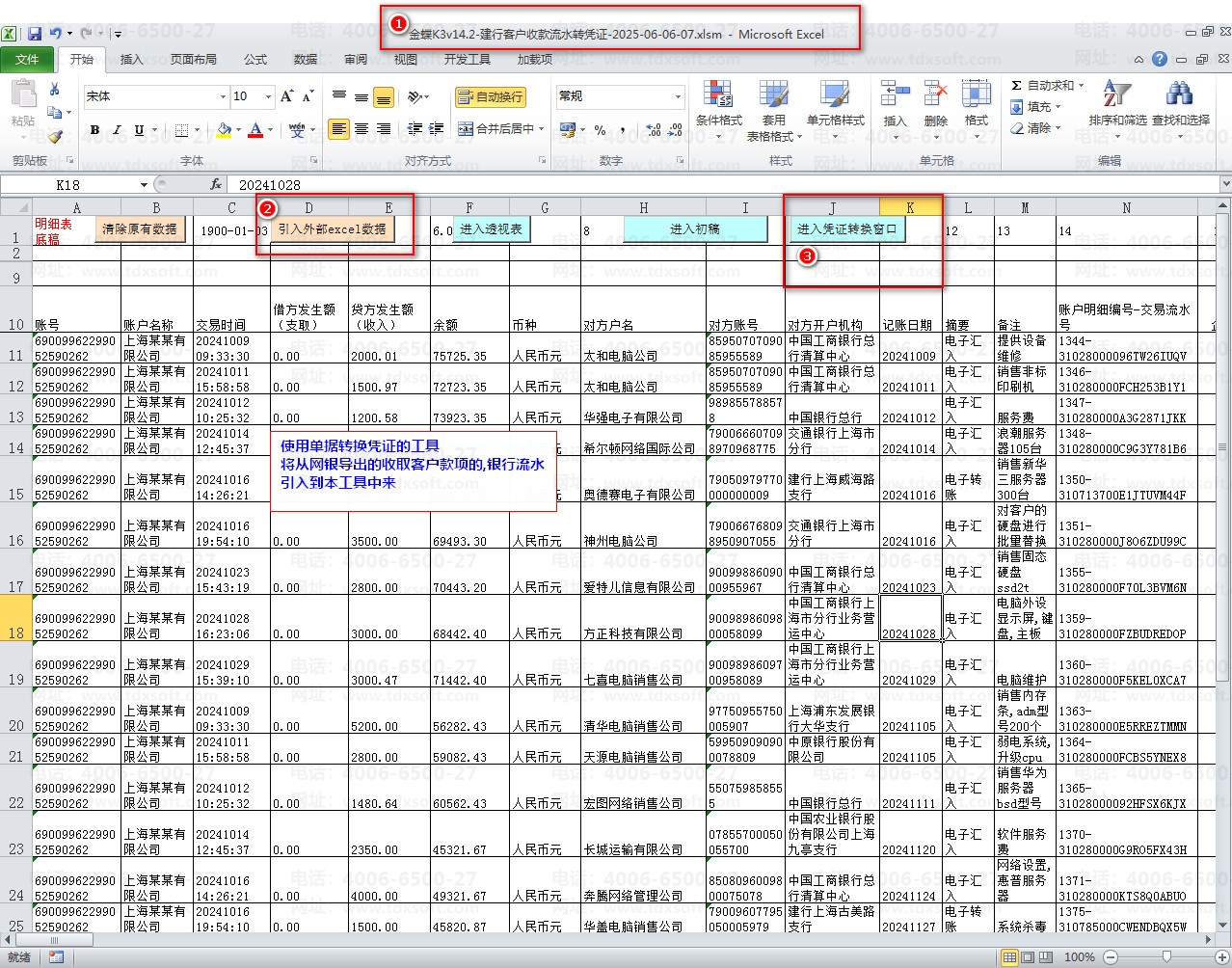Toggle Bold formatting
1232x968 pixels.
point(94,130)
